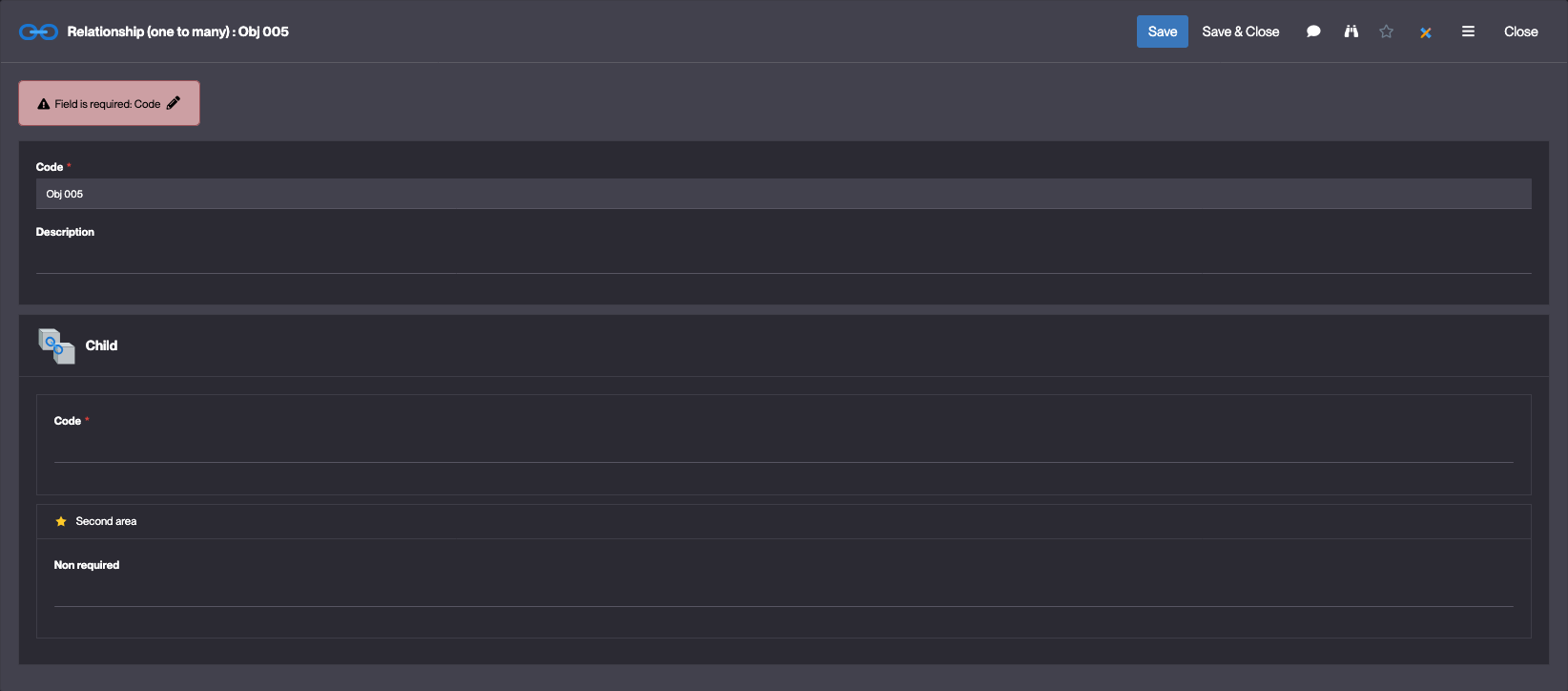Image resolution: width=1568 pixels, height=691 pixels.
Task: Click the binoculars search icon
Action: pos(1351,31)
